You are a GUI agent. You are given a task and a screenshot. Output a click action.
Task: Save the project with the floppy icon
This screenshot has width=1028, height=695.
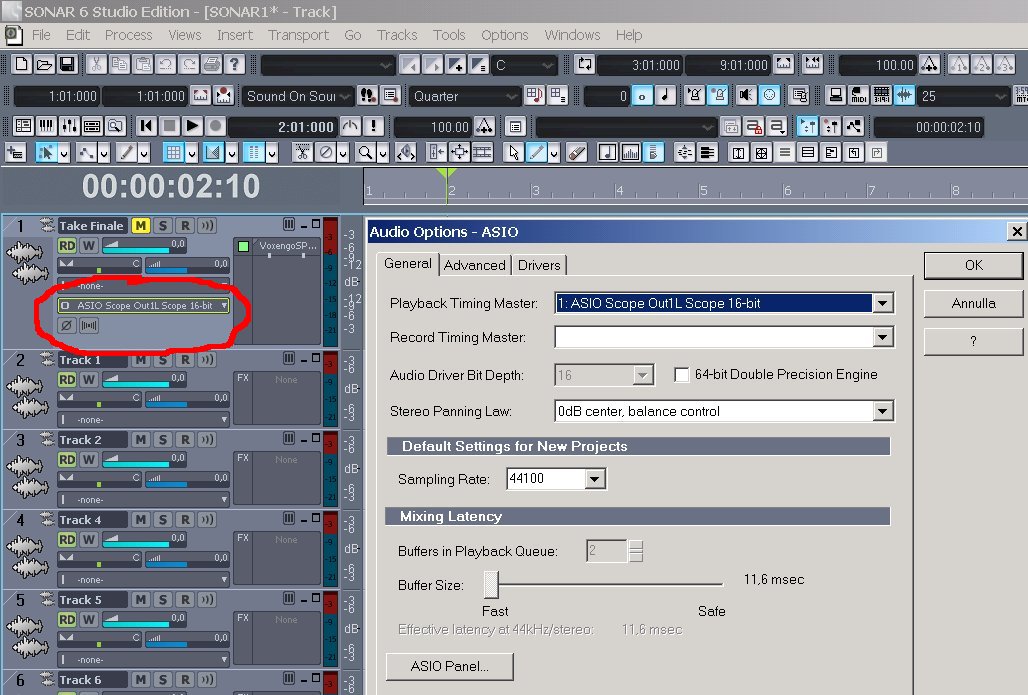[68, 64]
